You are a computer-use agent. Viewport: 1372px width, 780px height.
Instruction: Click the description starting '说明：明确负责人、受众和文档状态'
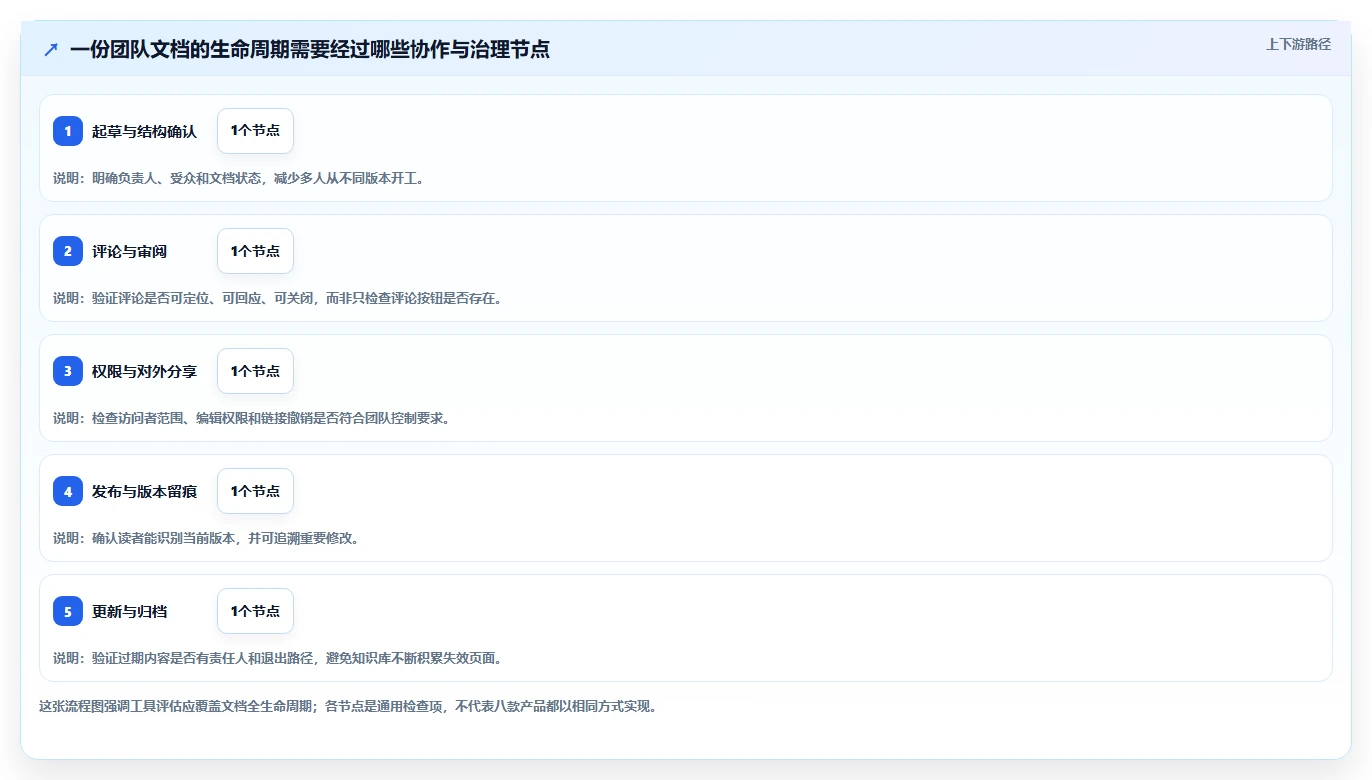[239, 178]
